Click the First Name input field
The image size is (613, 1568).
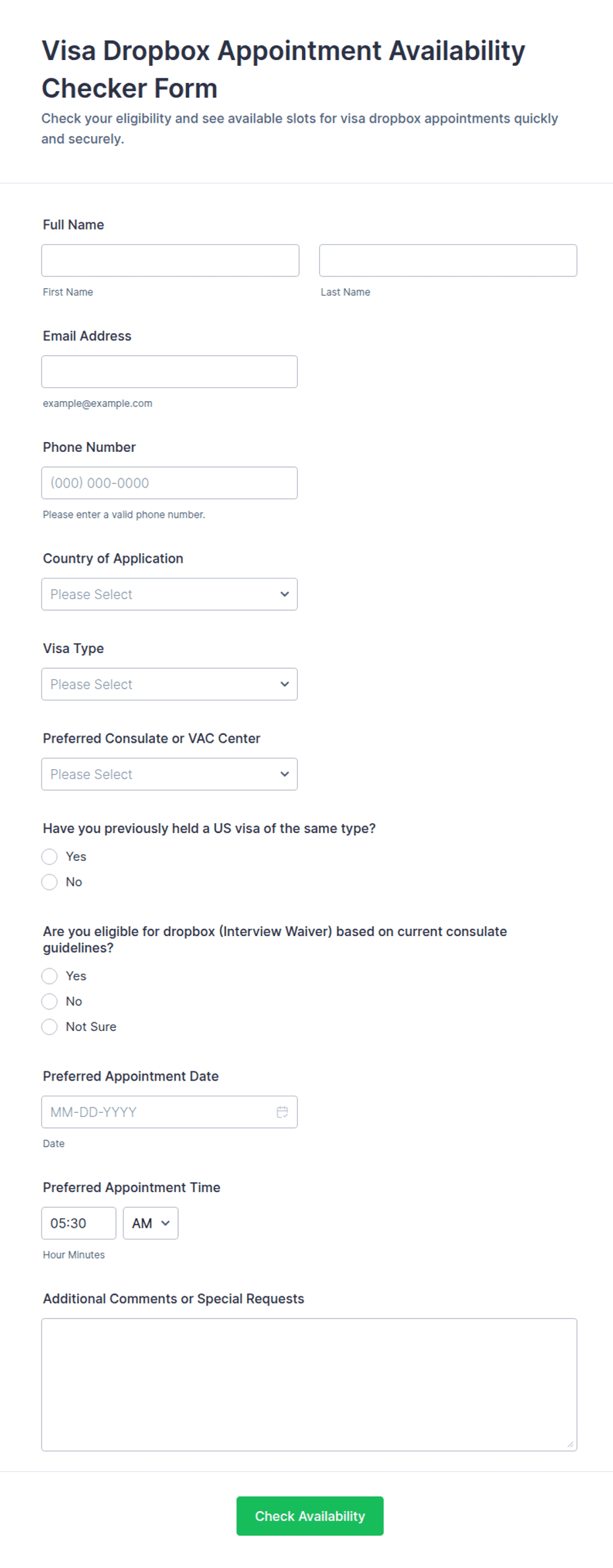pyautogui.click(x=170, y=260)
